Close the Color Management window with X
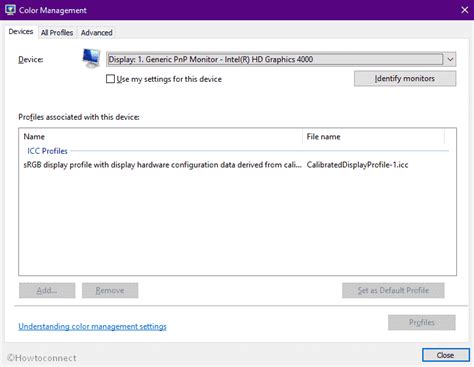The height and width of the screenshot is (367, 474). (465, 10)
